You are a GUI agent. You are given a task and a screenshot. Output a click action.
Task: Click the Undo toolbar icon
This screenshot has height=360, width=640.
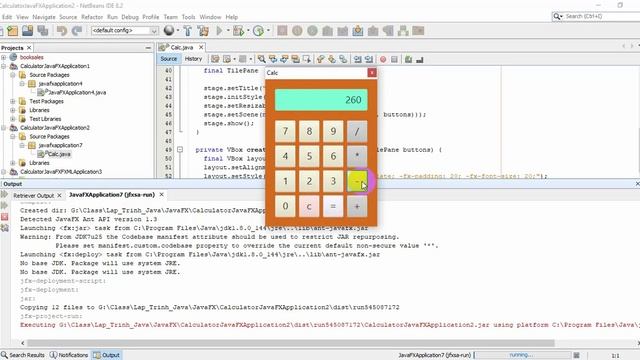(62, 31)
